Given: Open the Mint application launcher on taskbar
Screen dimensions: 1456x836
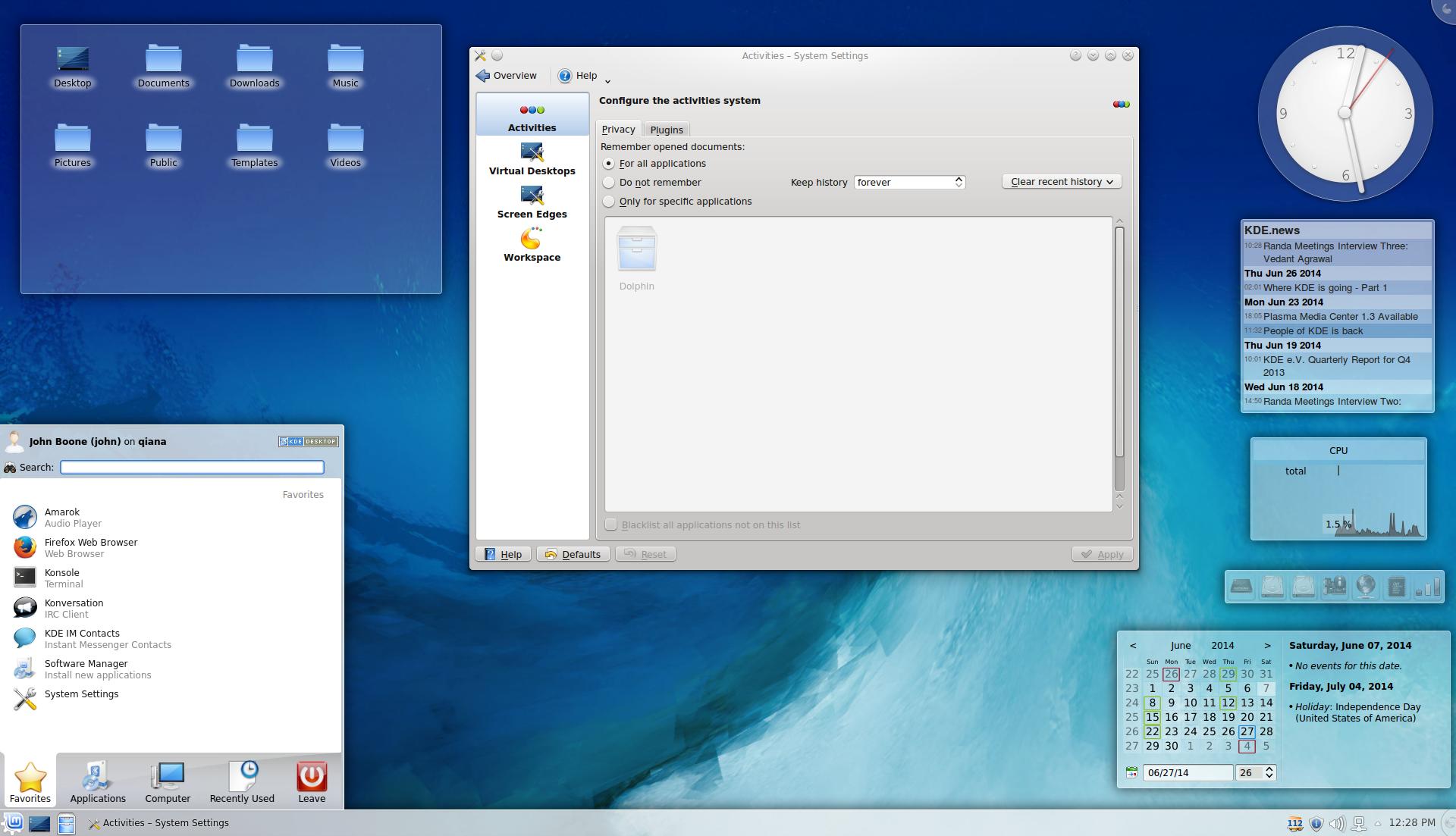Looking at the screenshot, I should pos(14,822).
